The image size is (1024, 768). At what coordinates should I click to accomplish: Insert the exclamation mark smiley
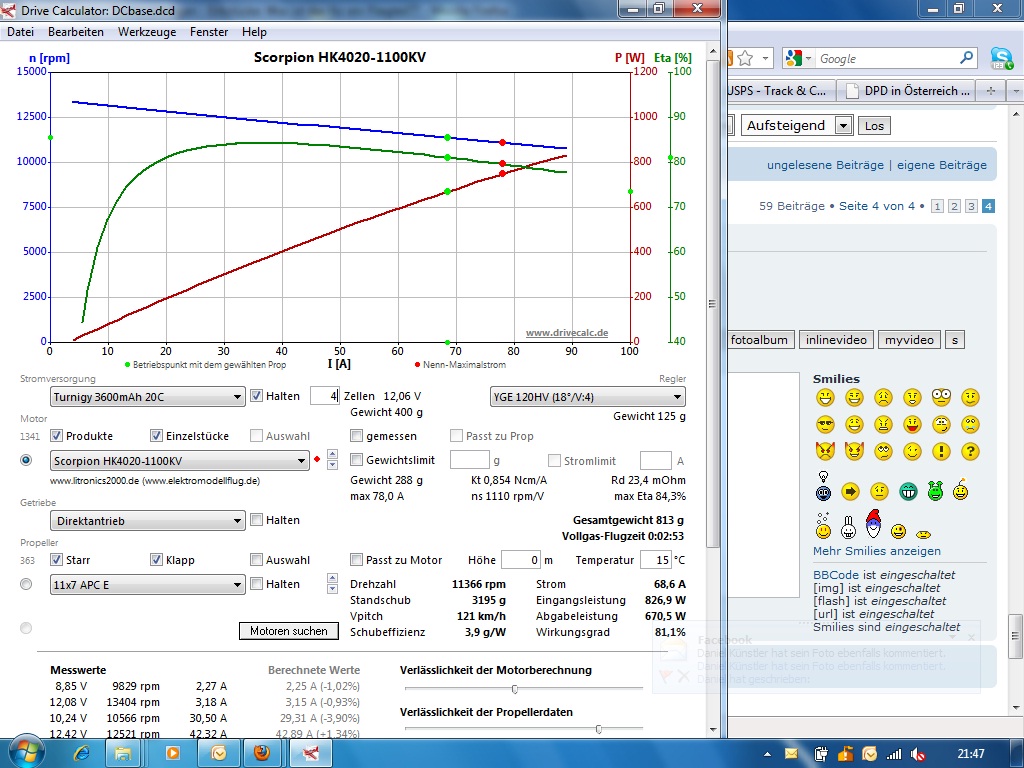941,451
